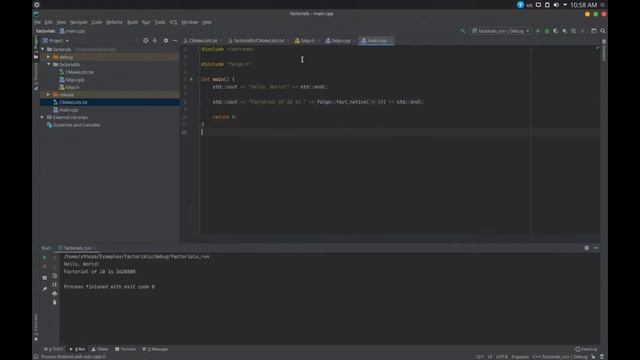
Task: Click the green Rerun icon in Run panel
Action: pos(44,258)
